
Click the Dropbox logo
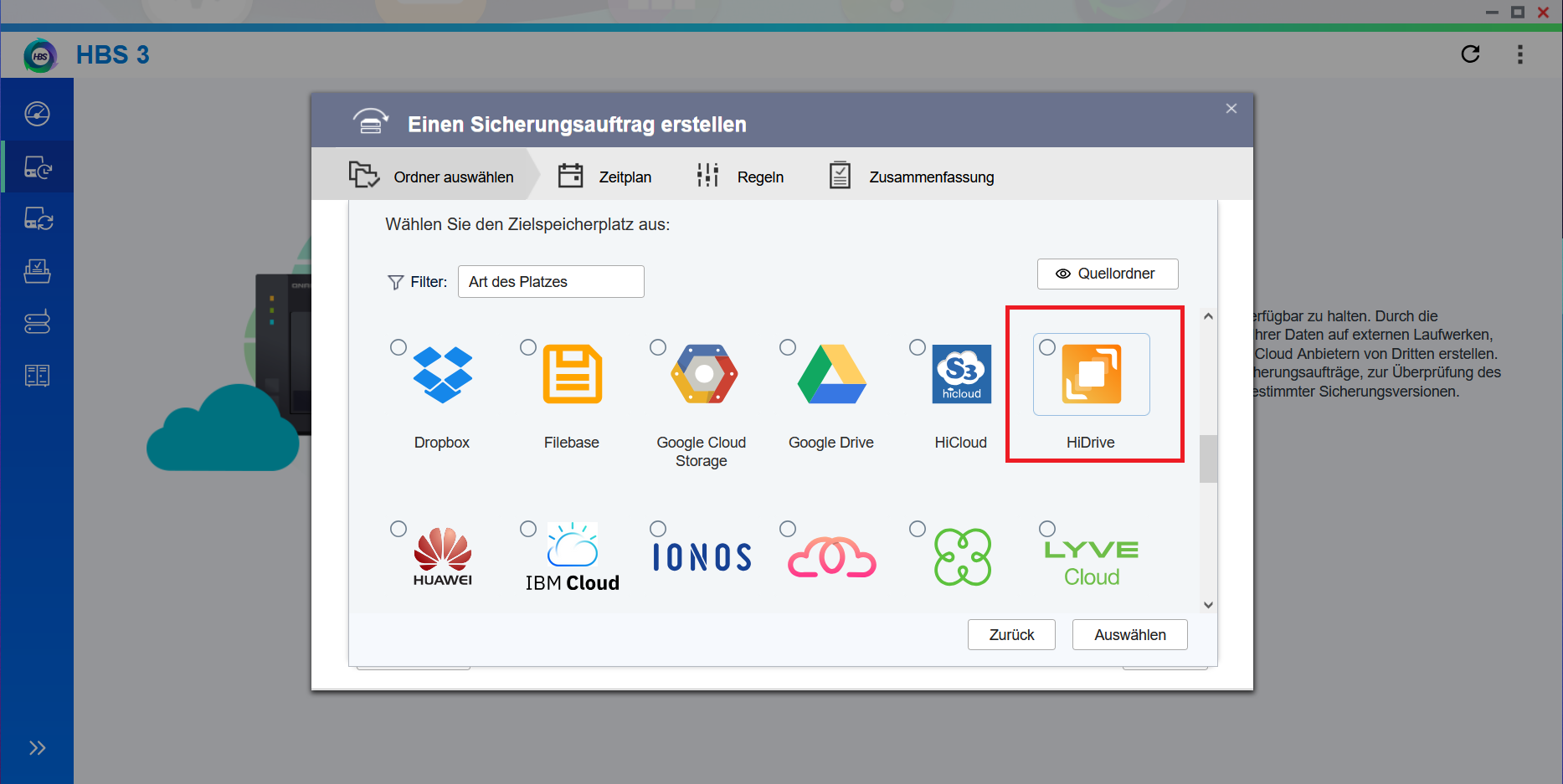443,375
